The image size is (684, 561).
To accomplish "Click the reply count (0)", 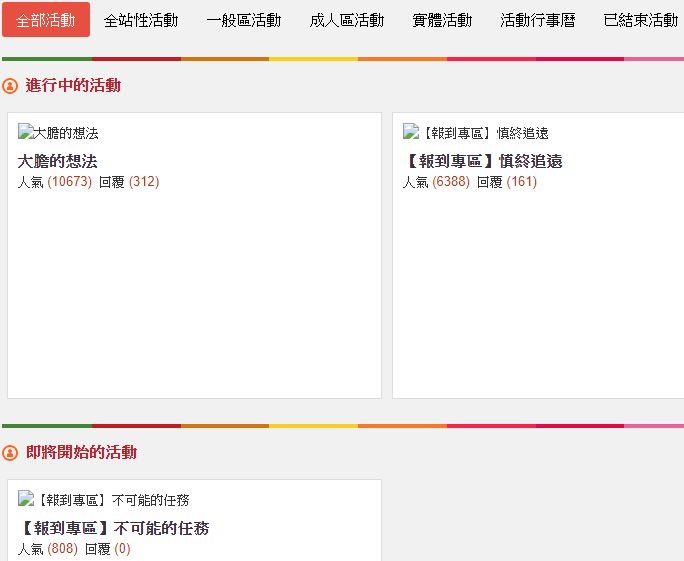I will pos(123,548).
